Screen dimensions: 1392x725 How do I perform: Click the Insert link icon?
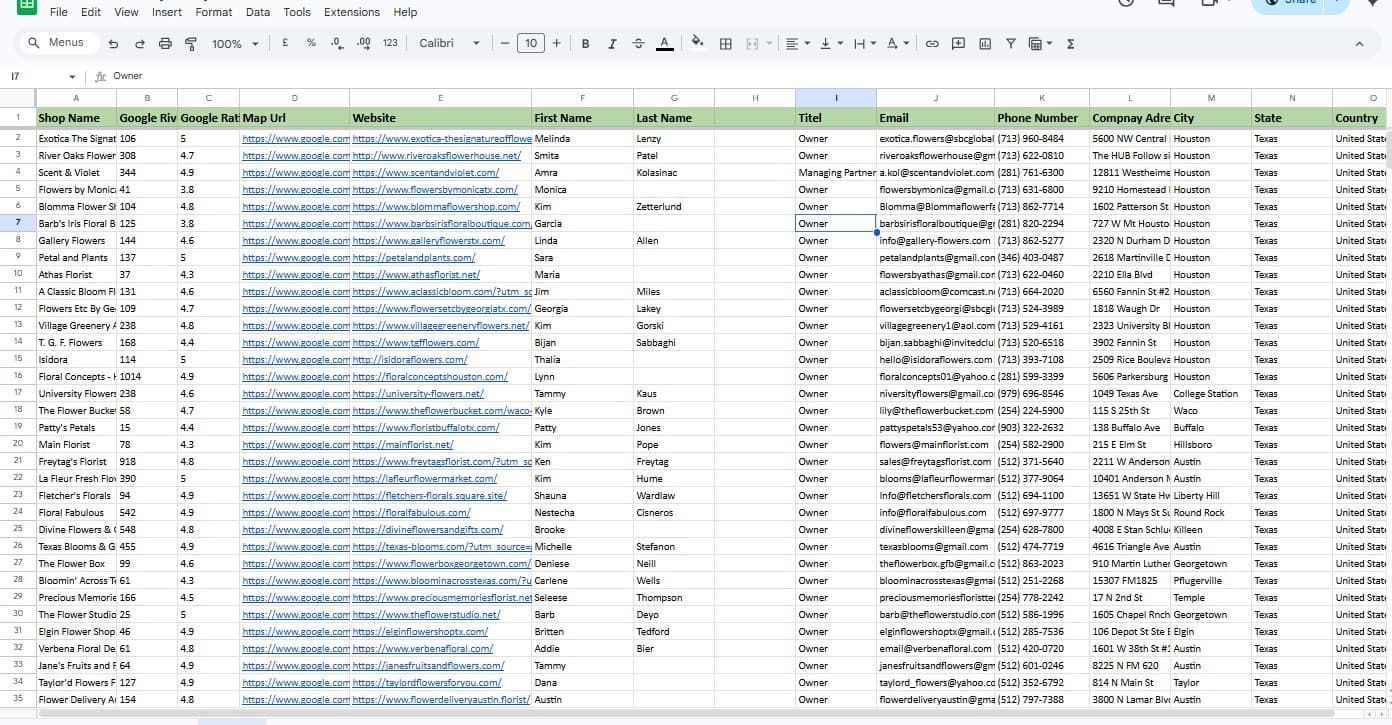click(x=930, y=43)
